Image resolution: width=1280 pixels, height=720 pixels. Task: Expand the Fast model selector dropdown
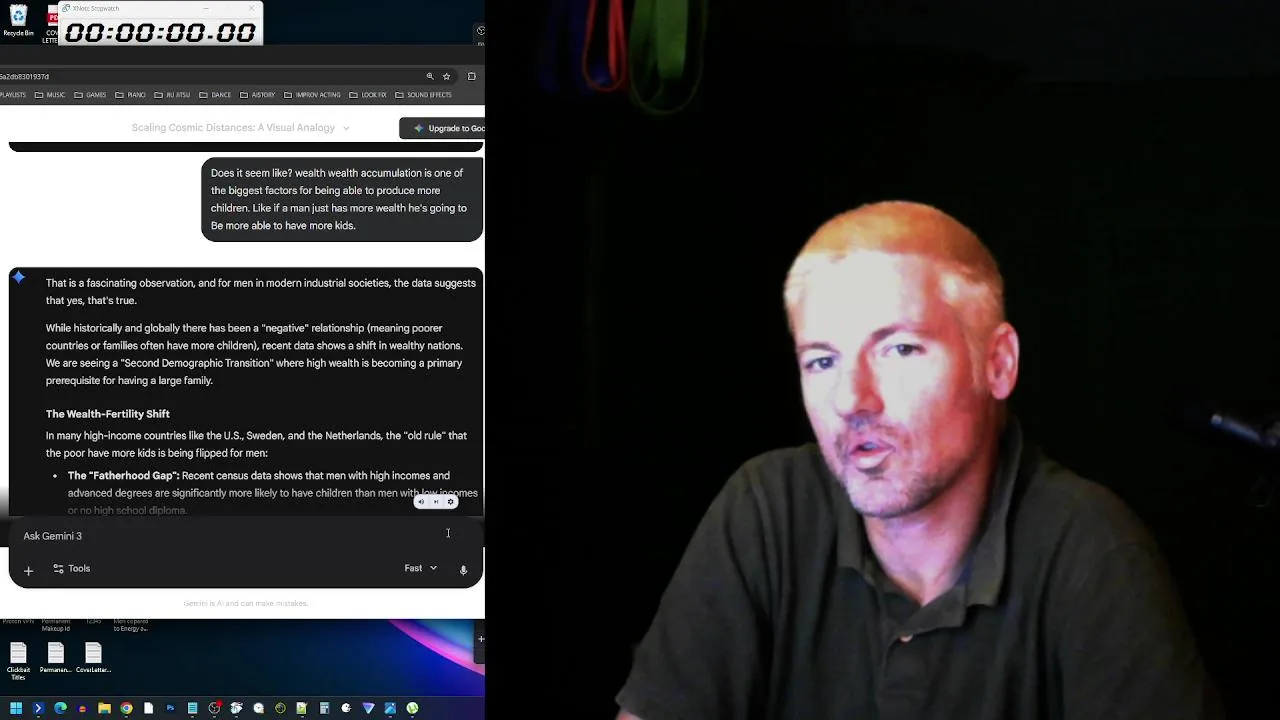[421, 568]
